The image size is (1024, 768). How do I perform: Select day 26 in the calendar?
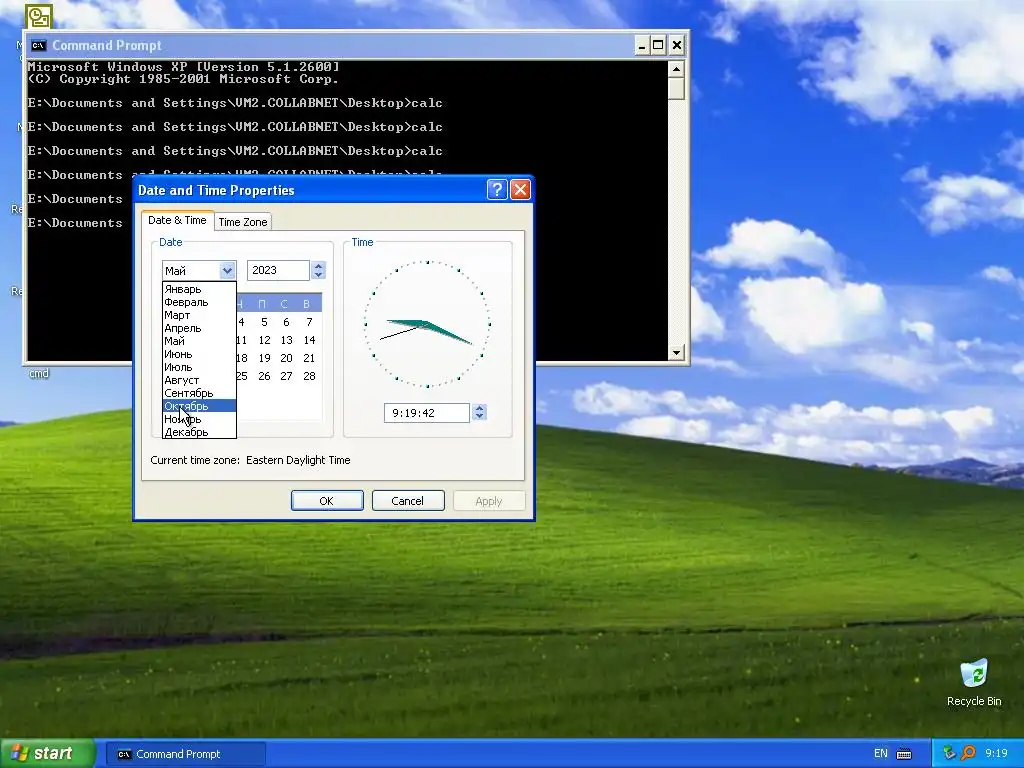coord(264,376)
